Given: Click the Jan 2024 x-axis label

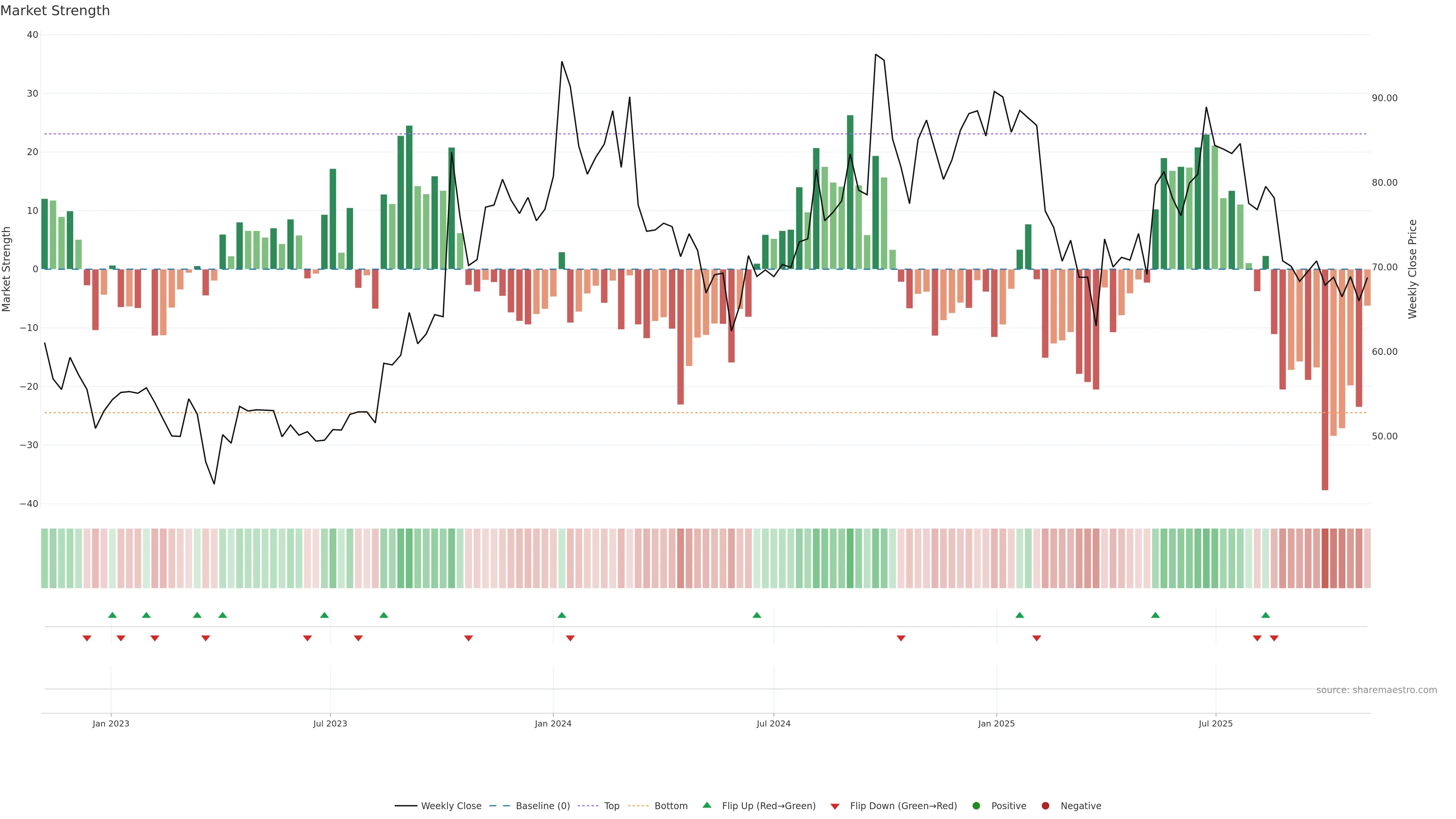Looking at the screenshot, I should point(553,723).
